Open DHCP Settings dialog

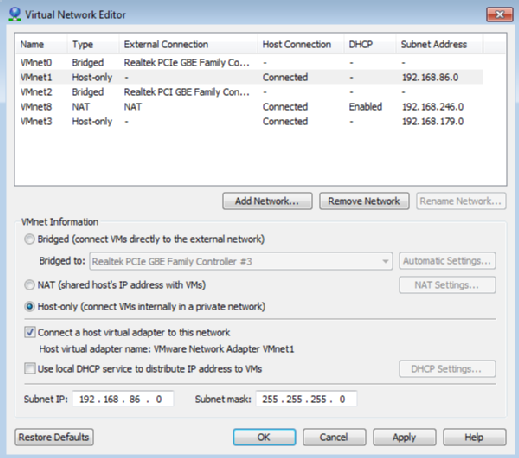tap(447, 369)
